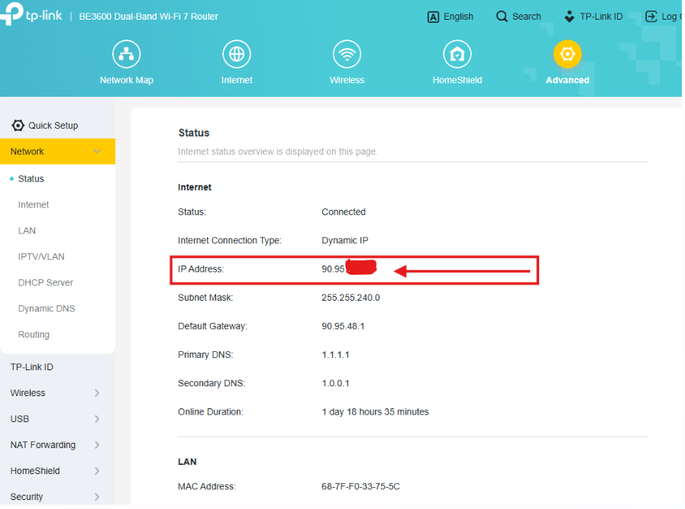Screen dimensions: 685x509
Task: Click the Internet globe icon
Action: pyautogui.click(x=236, y=54)
